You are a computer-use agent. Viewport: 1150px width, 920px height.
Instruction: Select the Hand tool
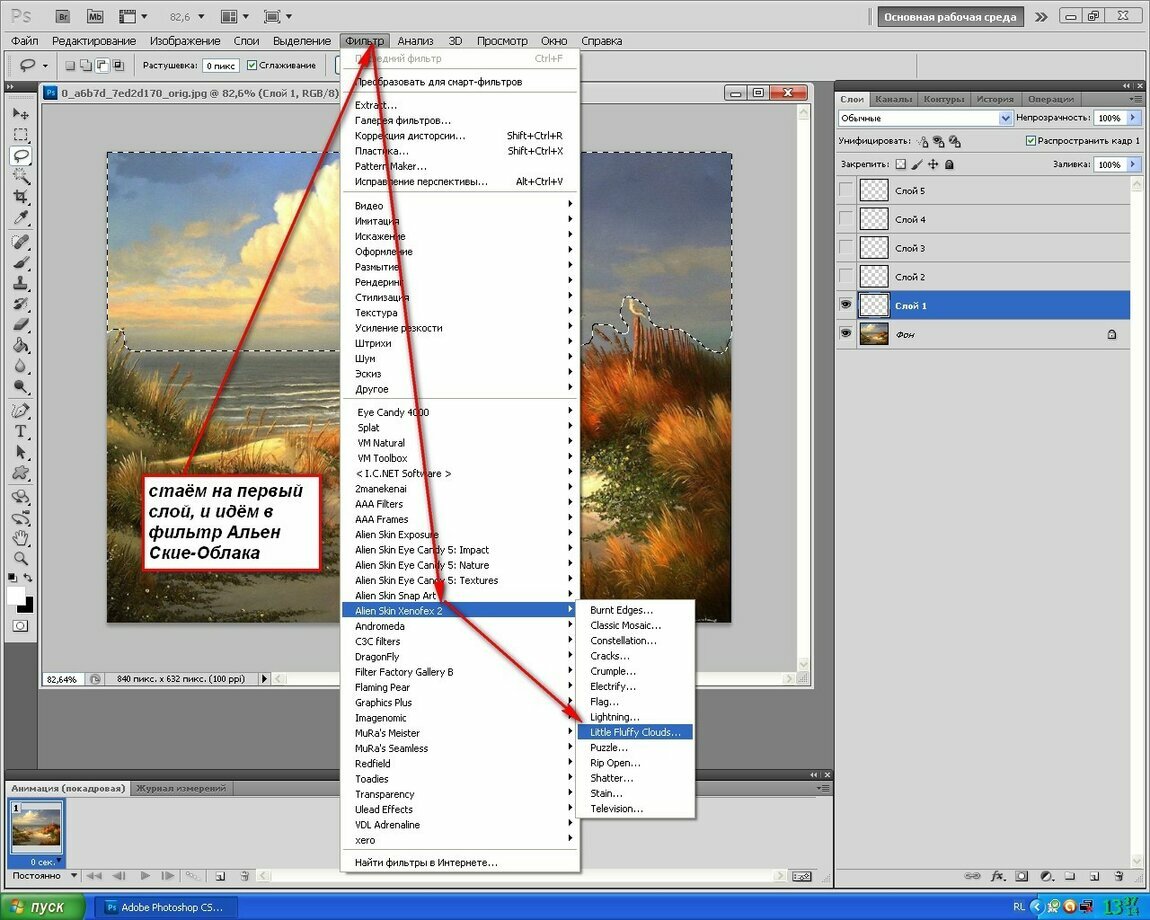pos(21,539)
